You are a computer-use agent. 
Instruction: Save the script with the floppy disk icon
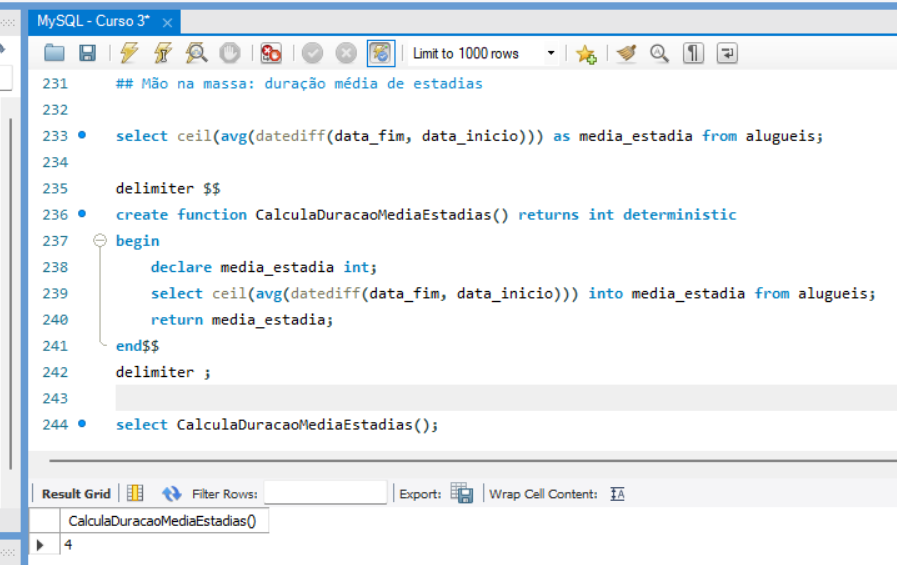87,53
